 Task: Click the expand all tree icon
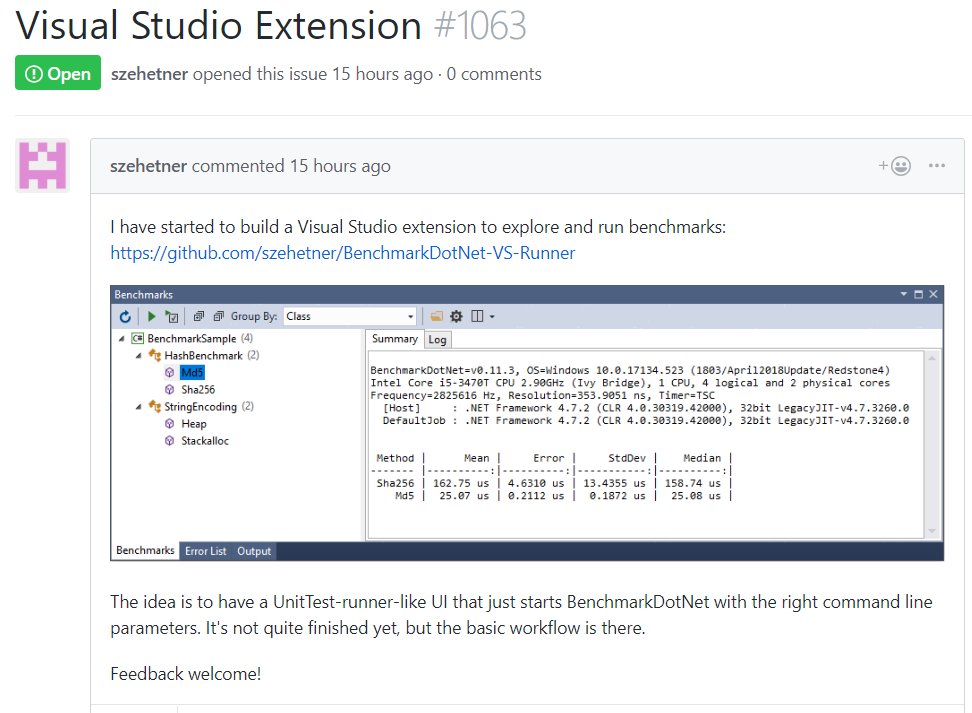point(198,316)
